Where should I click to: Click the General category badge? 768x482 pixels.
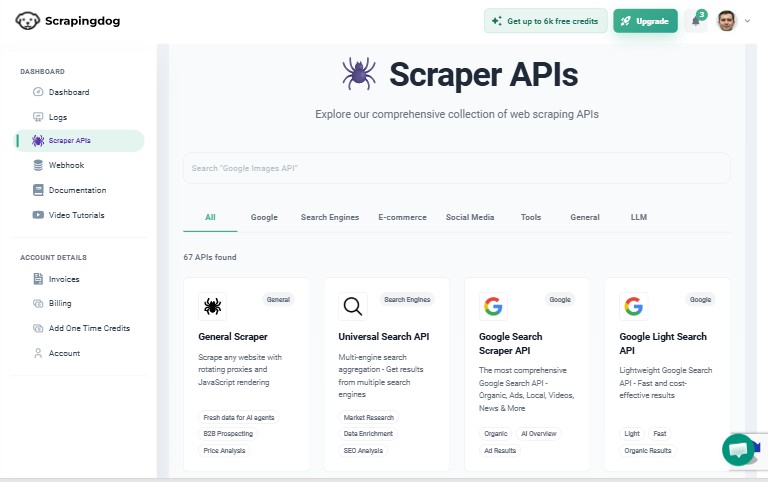pyautogui.click(x=278, y=299)
